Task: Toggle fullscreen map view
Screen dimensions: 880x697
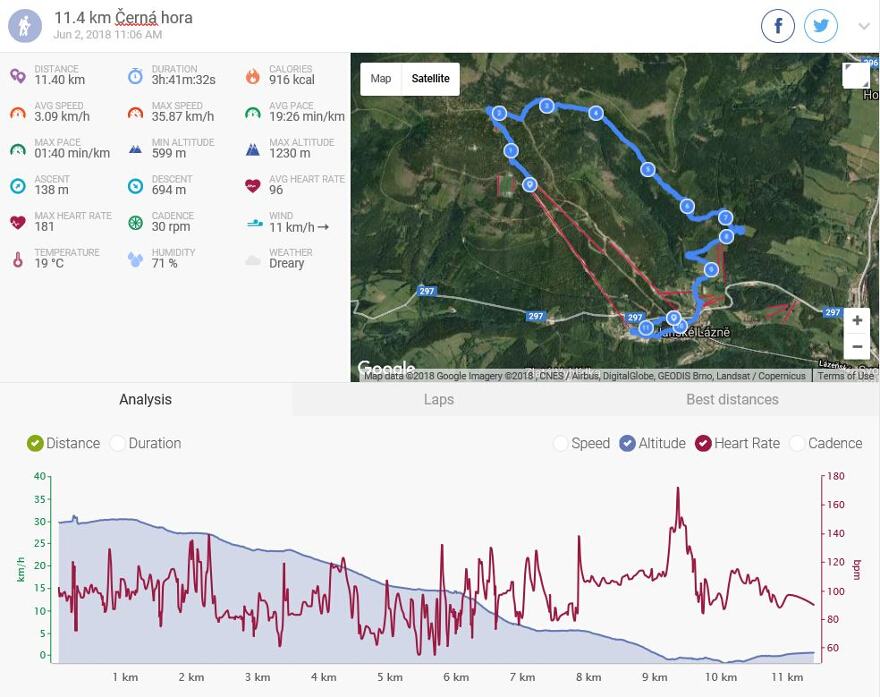Action: click(856, 75)
